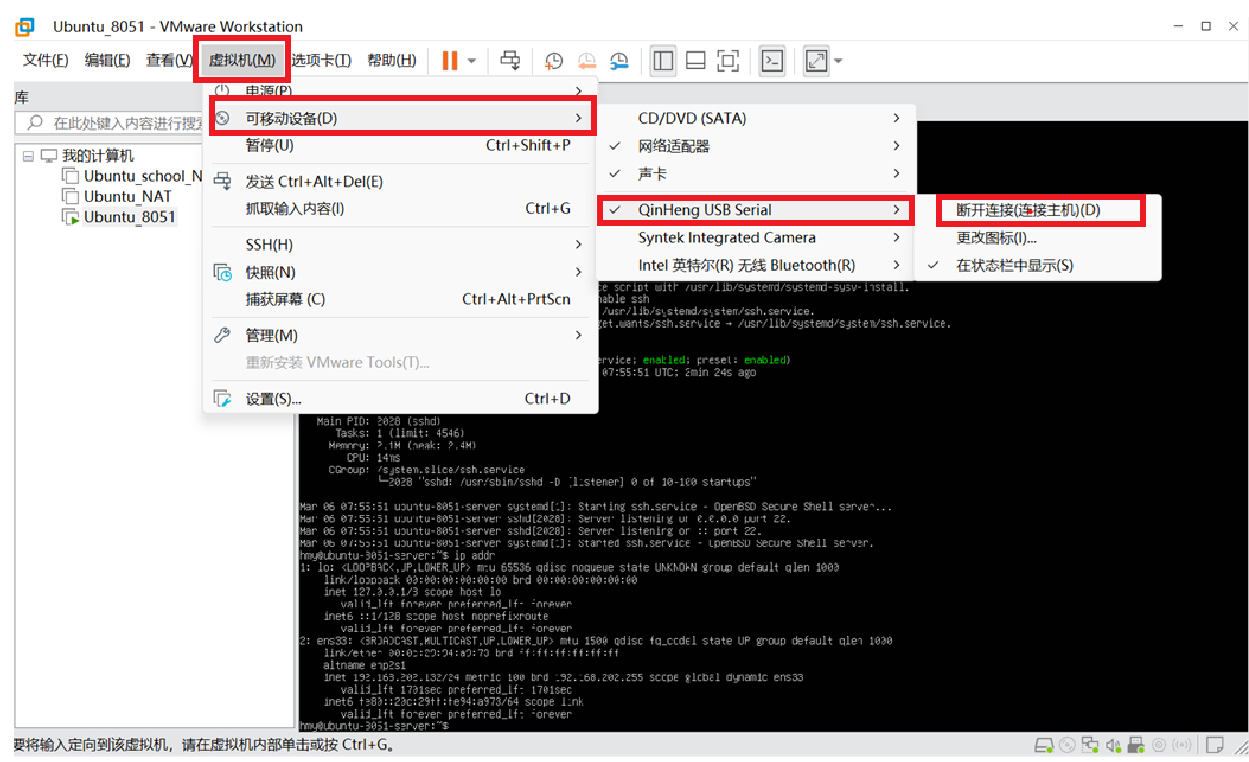Image resolution: width=1249 pixels, height=762 pixels.
Task: Toggle 在状态栏中显示(S) checkmark
Action: pos(1038,265)
